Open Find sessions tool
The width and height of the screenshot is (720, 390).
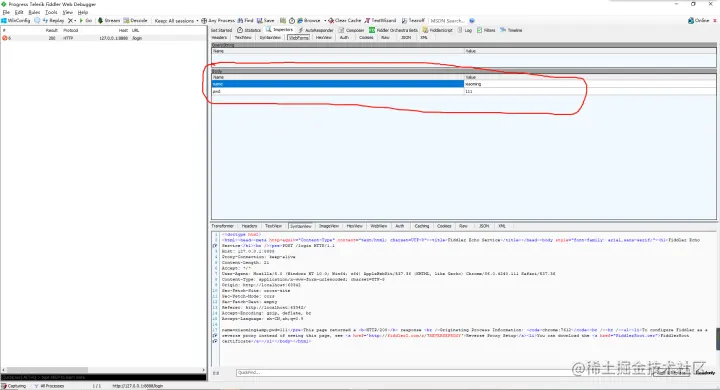[246, 21]
